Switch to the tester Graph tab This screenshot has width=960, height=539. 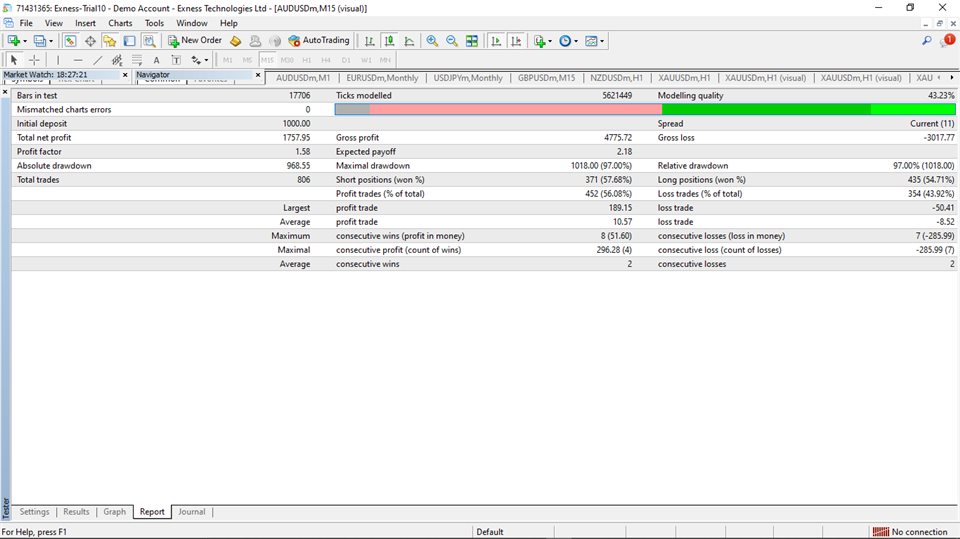click(x=114, y=511)
